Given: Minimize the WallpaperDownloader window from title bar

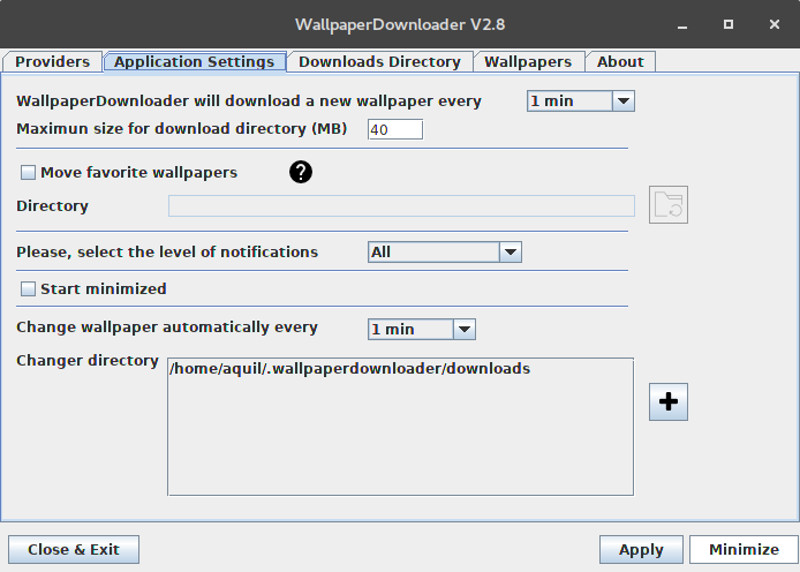Looking at the screenshot, I should click(x=682, y=25).
